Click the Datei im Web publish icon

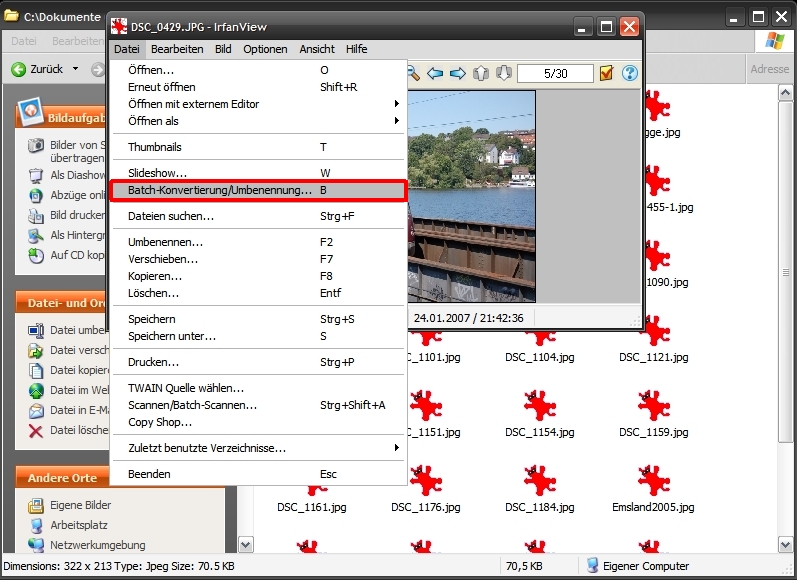pos(36,391)
